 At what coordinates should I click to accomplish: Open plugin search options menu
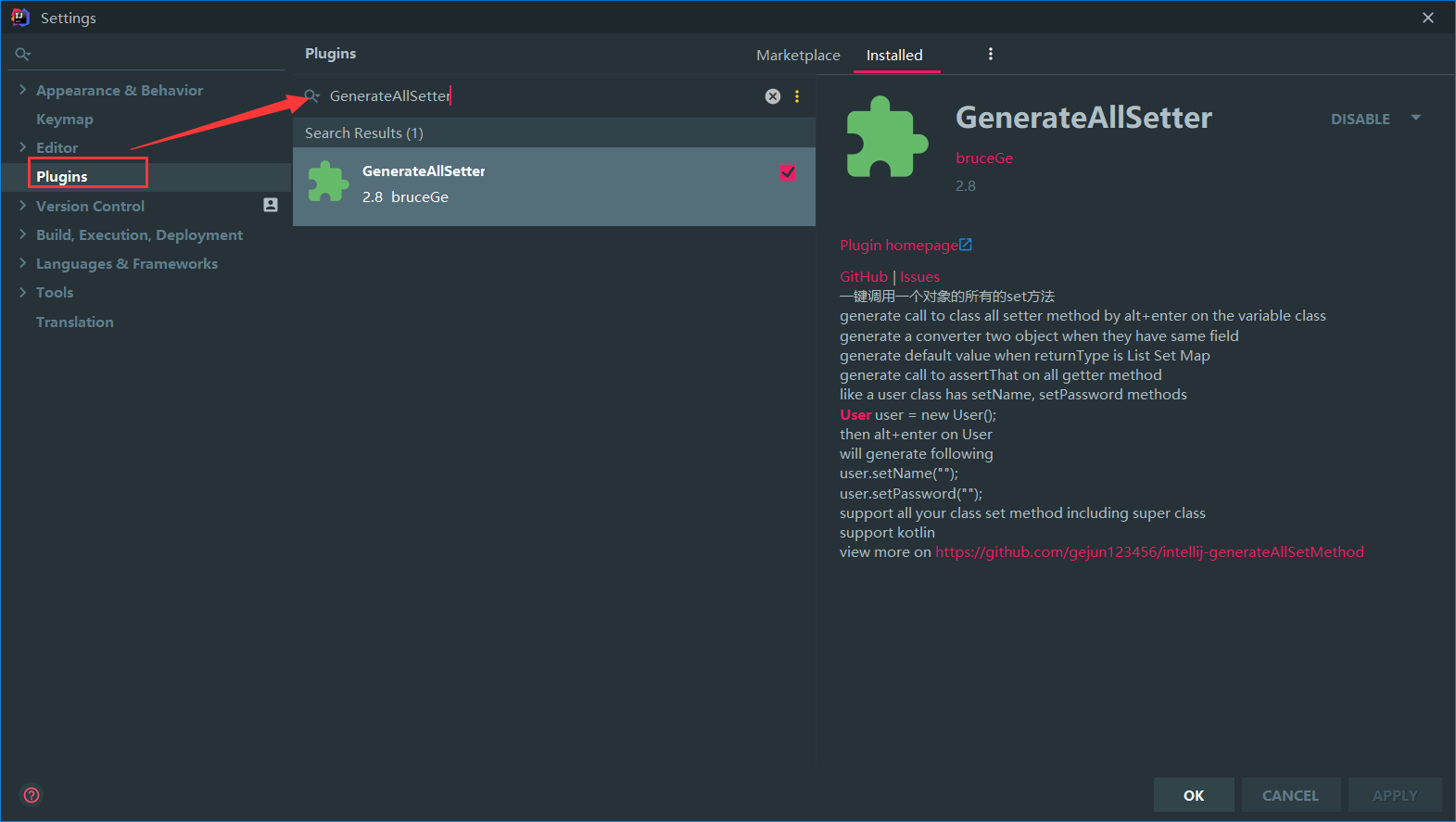coord(797,96)
